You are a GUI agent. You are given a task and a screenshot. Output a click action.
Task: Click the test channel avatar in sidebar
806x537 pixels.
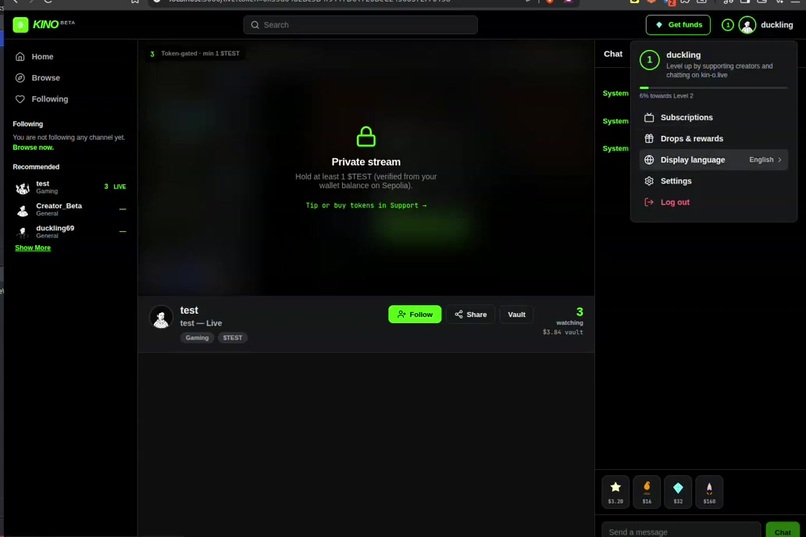tap(22, 188)
